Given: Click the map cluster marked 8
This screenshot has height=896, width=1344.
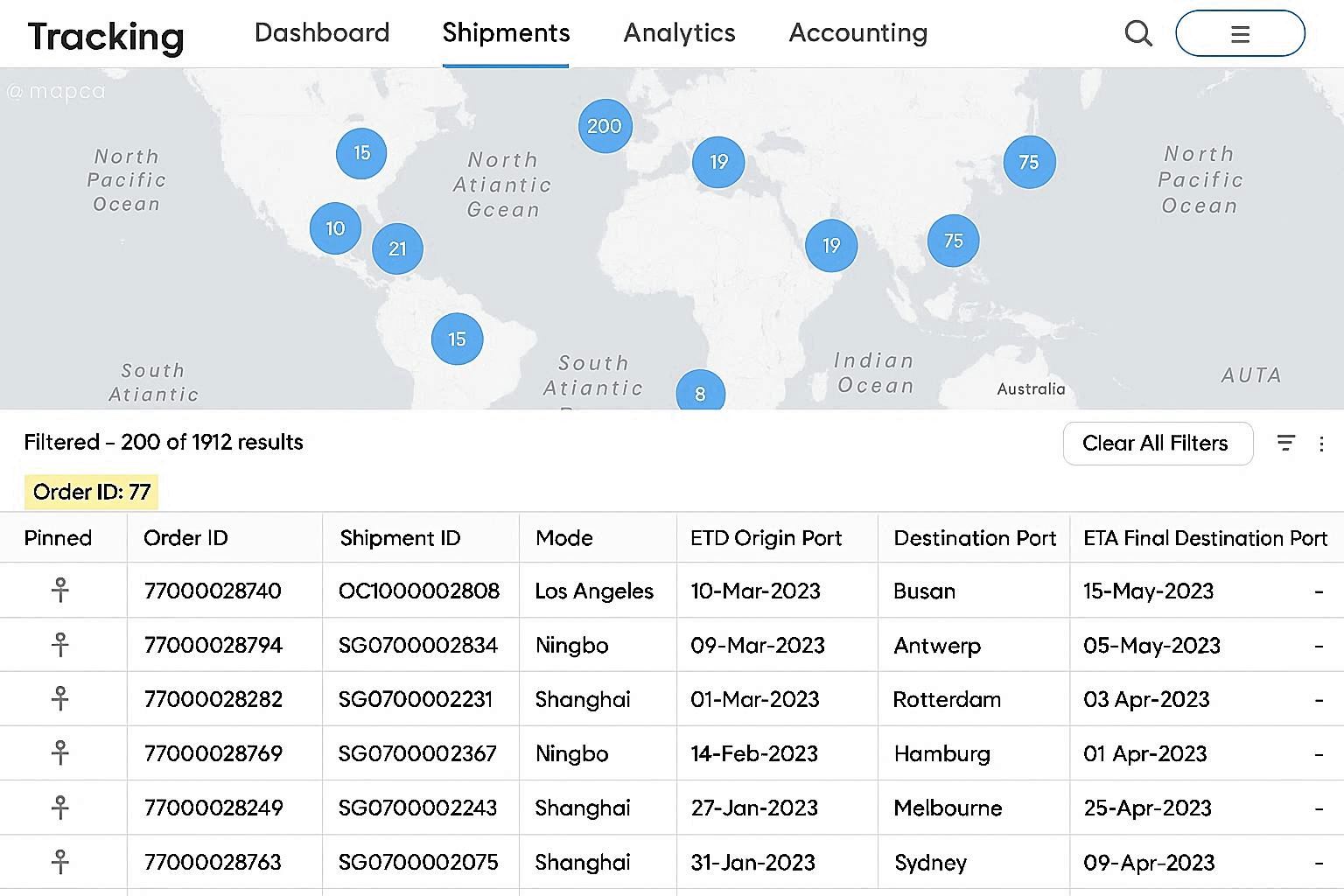Looking at the screenshot, I should (700, 393).
